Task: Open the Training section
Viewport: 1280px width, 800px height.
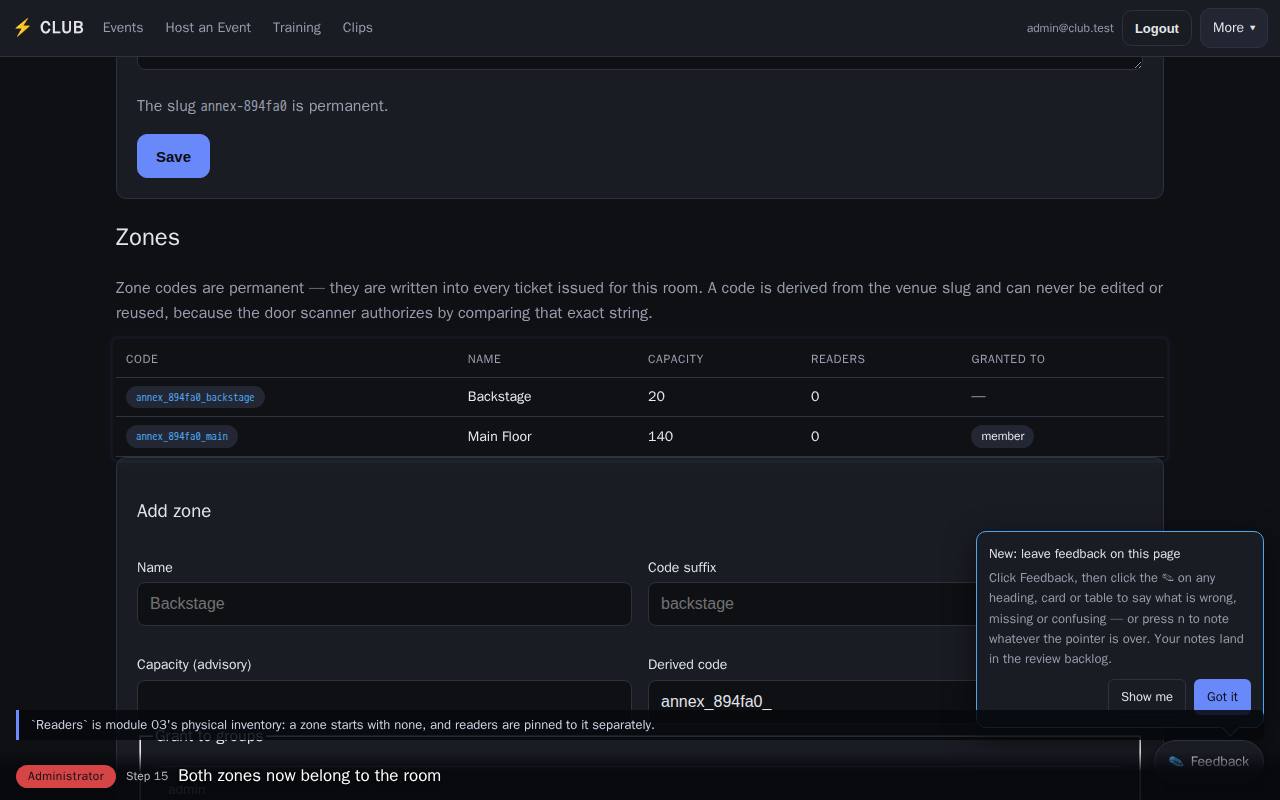Action: coord(297,28)
